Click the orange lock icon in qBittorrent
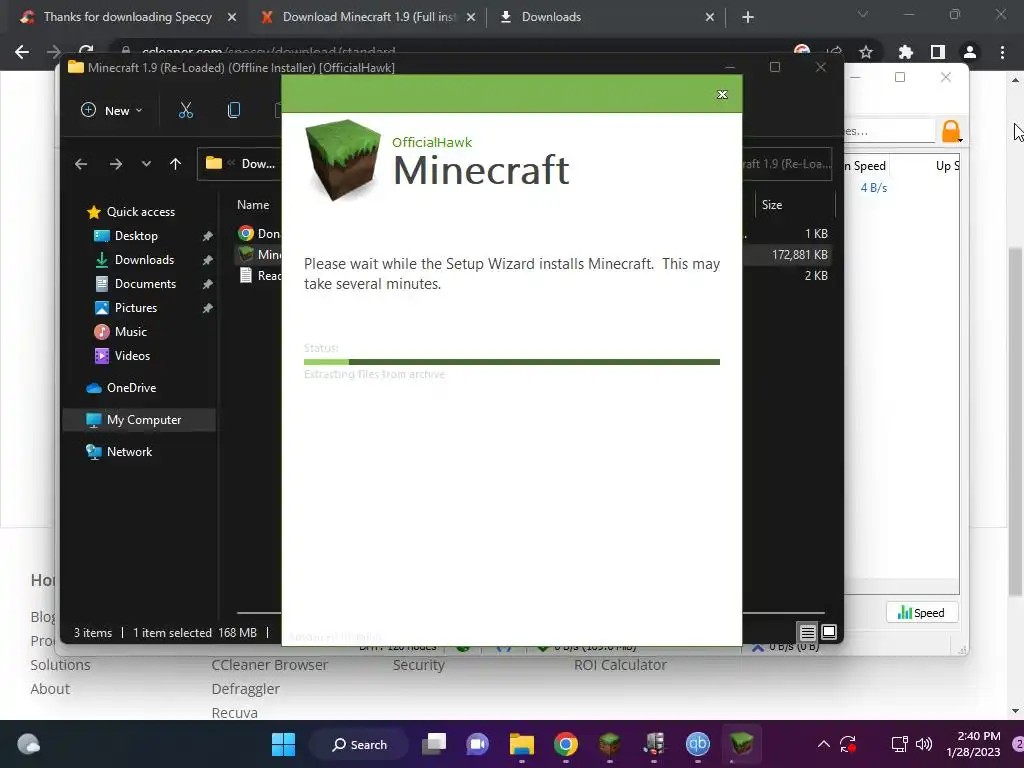 951,131
